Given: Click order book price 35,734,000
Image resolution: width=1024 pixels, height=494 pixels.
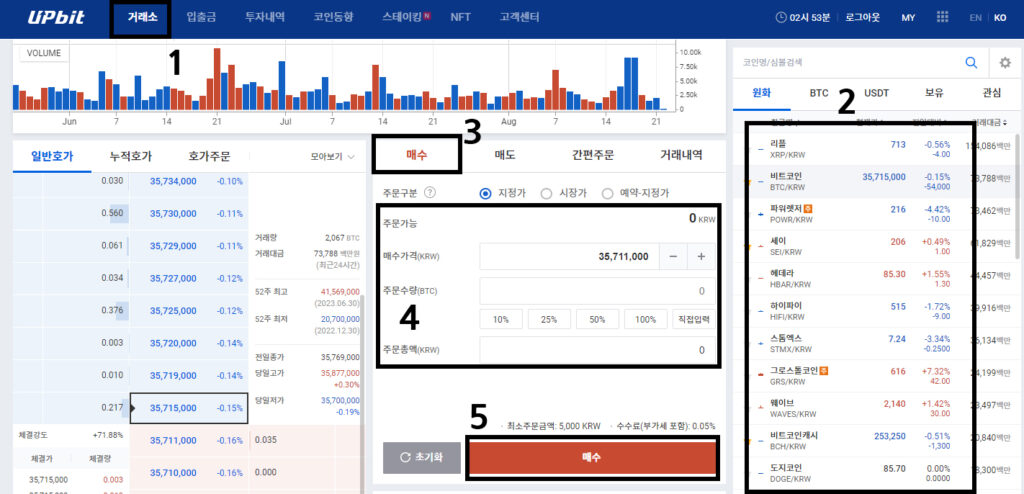Looking at the screenshot, I should (173, 181).
